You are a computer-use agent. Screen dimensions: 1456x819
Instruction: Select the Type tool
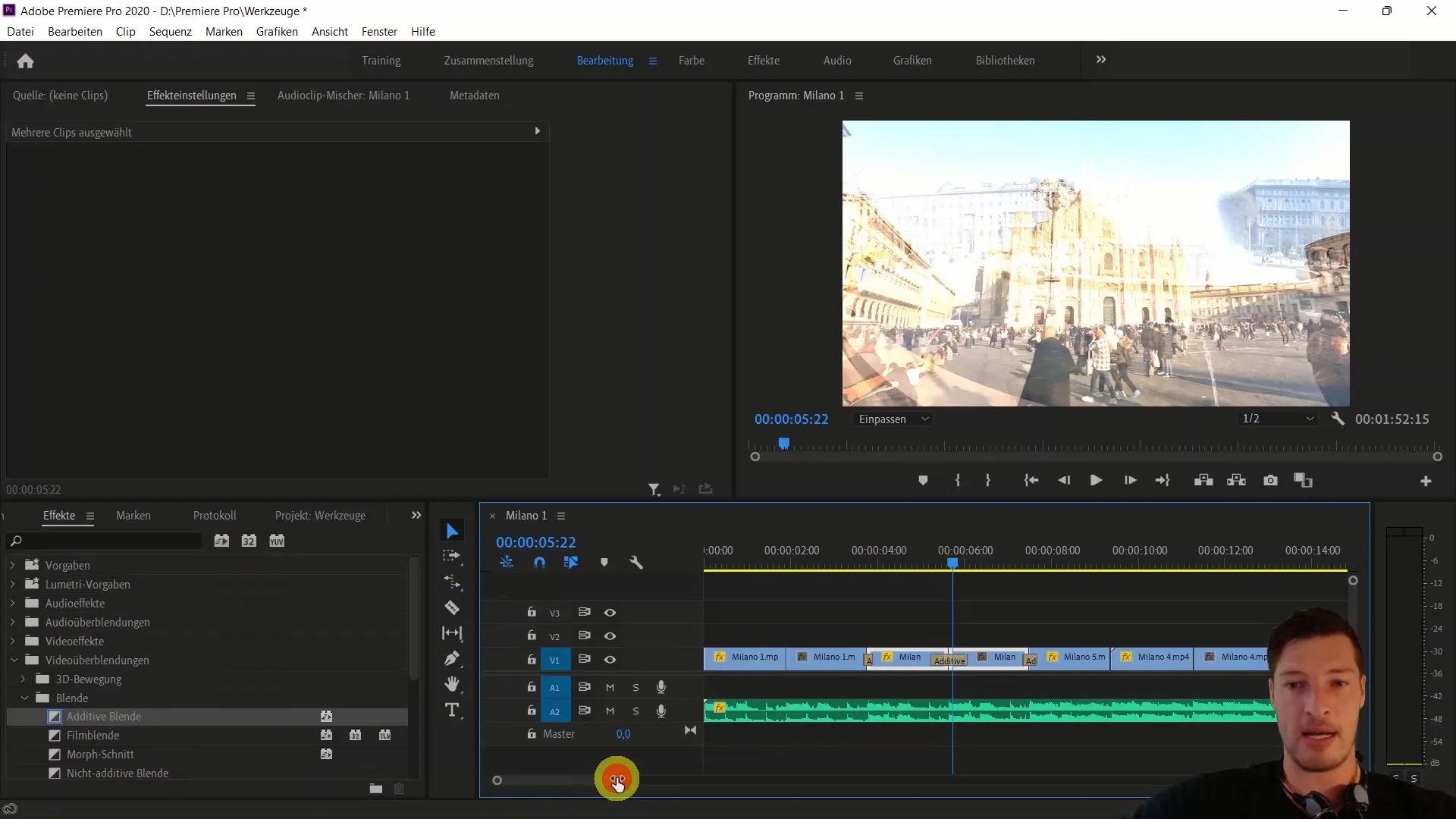click(452, 711)
